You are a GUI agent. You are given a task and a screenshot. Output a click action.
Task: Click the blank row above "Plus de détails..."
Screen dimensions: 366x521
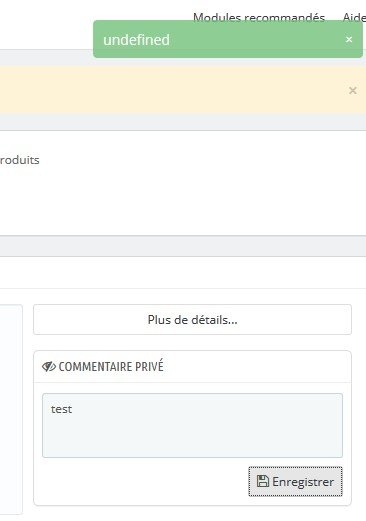click(x=183, y=273)
